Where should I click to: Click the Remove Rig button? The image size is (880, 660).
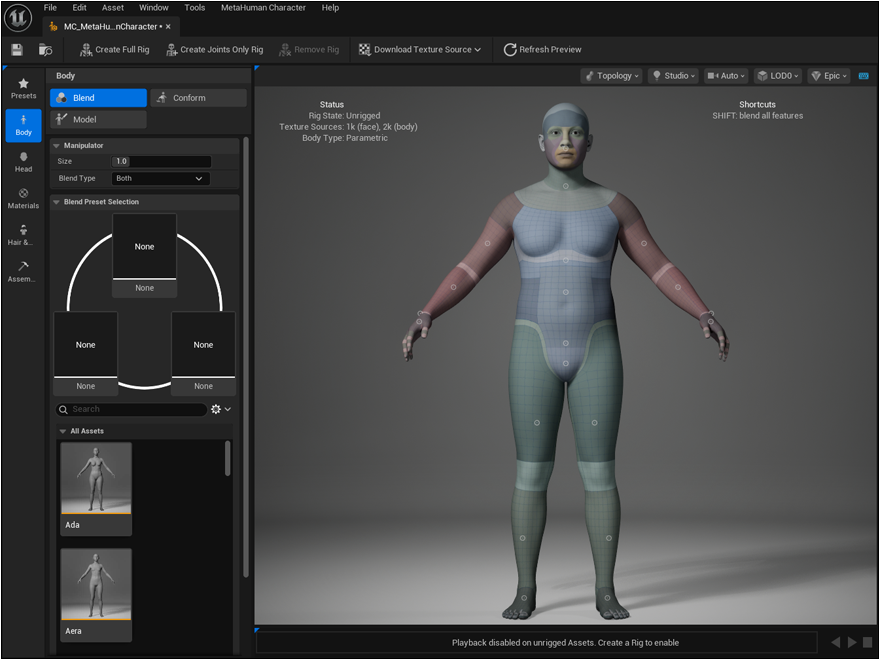pyautogui.click(x=309, y=50)
